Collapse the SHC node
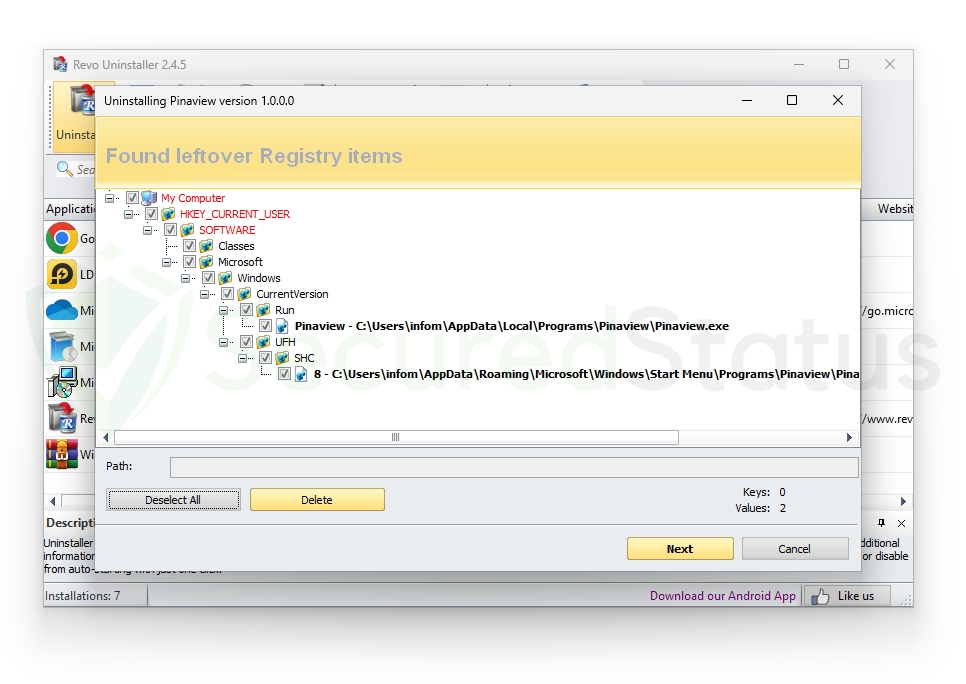The height and width of the screenshot is (684, 966). click(x=243, y=358)
